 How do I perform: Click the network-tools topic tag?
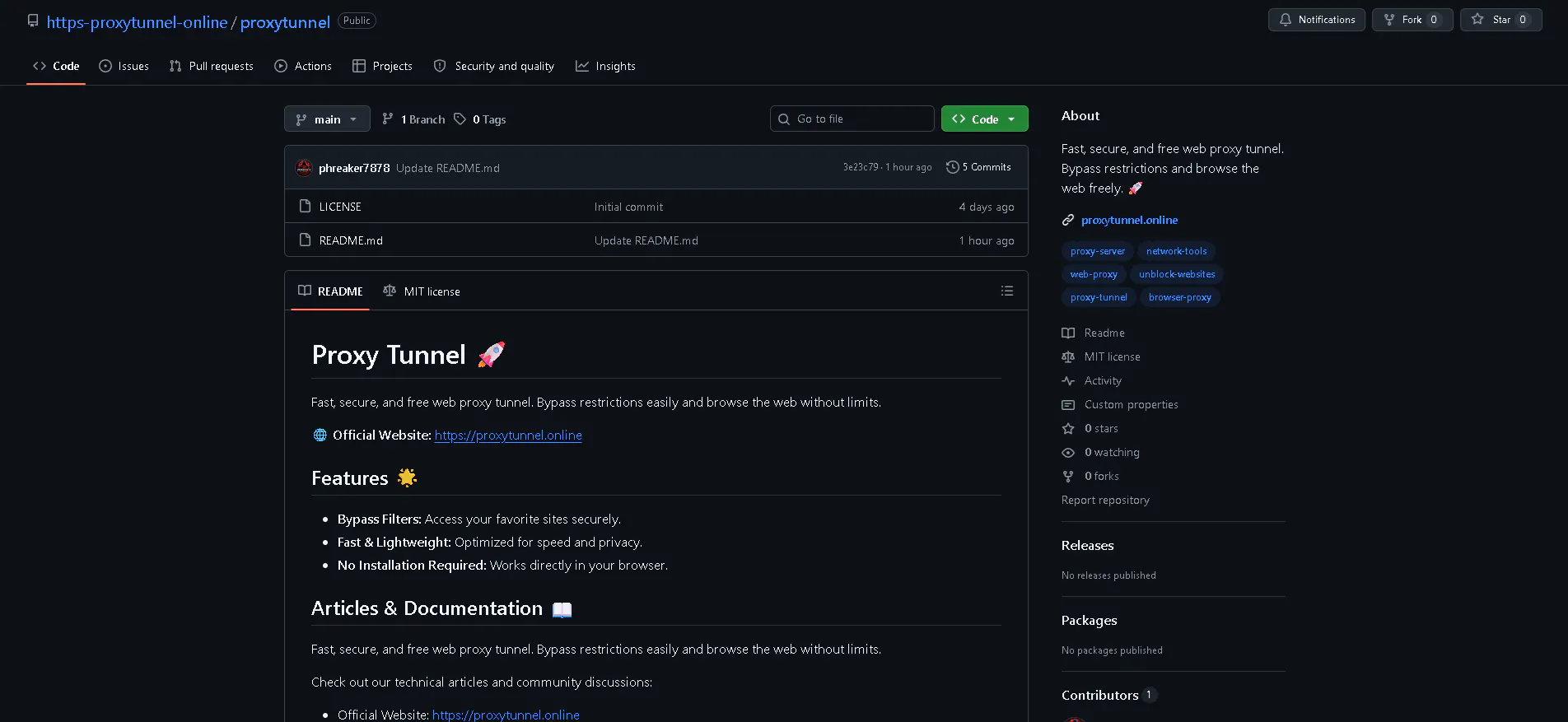click(x=1177, y=251)
